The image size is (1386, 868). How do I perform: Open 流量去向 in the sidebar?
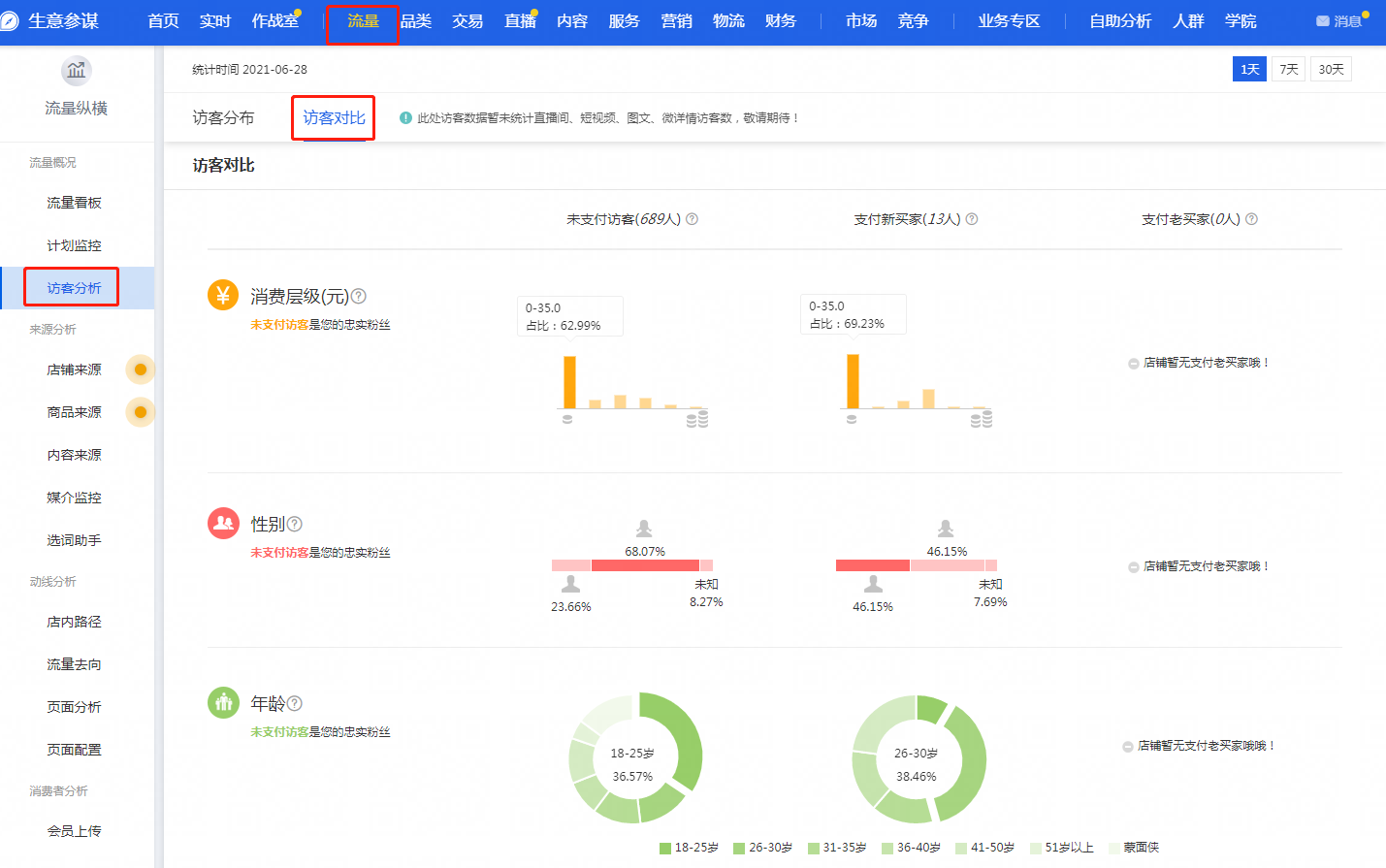pyautogui.click(x=74, y=664)
